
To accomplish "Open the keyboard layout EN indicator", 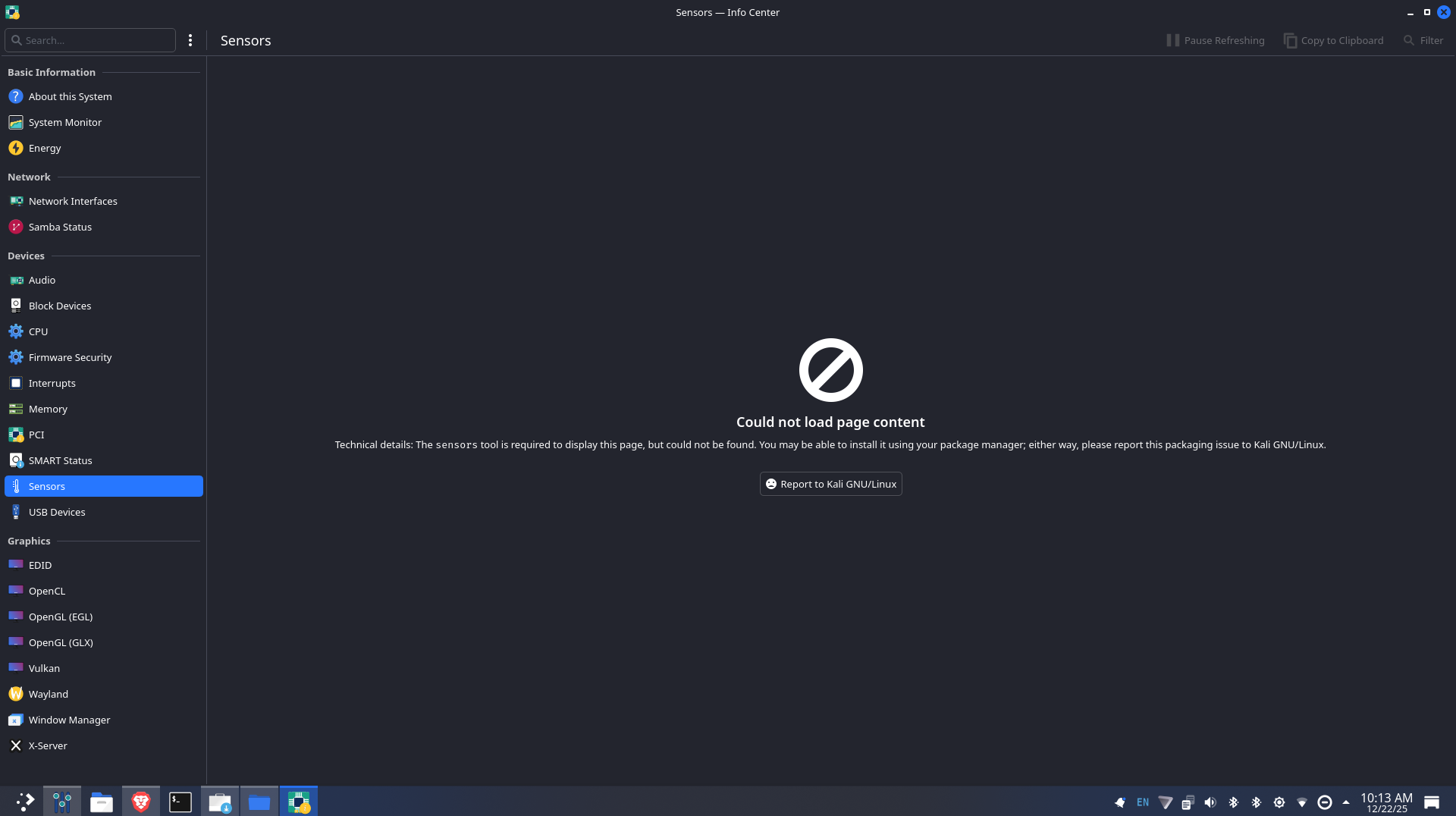I will tap(1143, 802).
